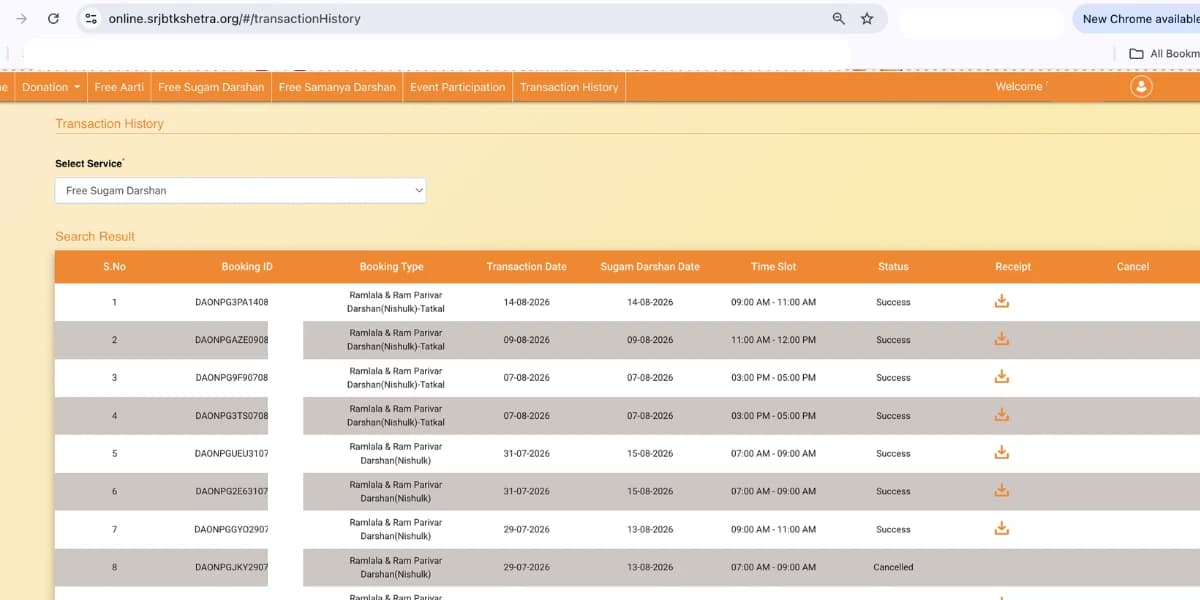The height and width of the screenshot is (600, 1200).
Task: Click Sugam Darshan date in row 7
Action: click(x=650, y=530)
